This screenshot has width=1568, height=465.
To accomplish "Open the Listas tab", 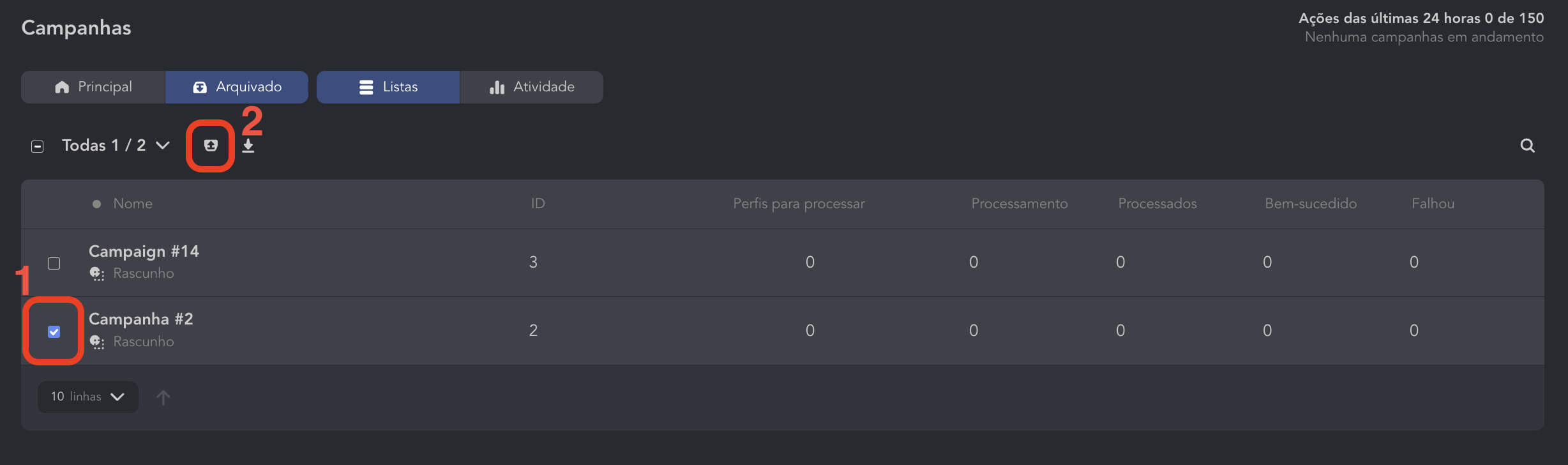I will point(388,87).
